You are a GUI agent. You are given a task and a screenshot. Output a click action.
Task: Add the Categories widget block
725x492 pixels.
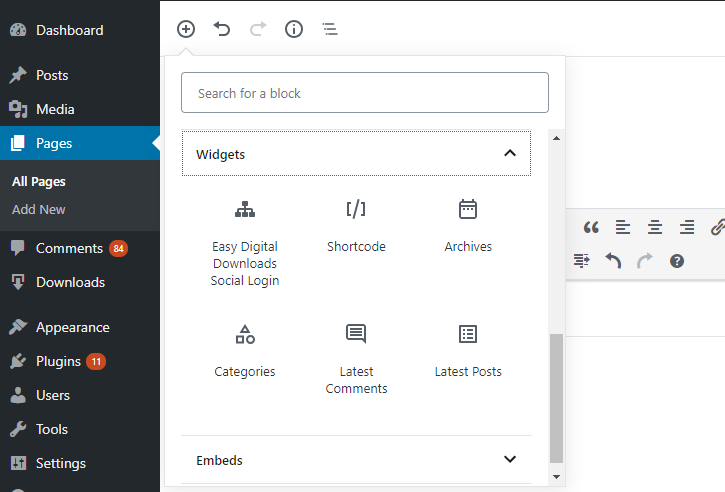click(x=245, y=351)
